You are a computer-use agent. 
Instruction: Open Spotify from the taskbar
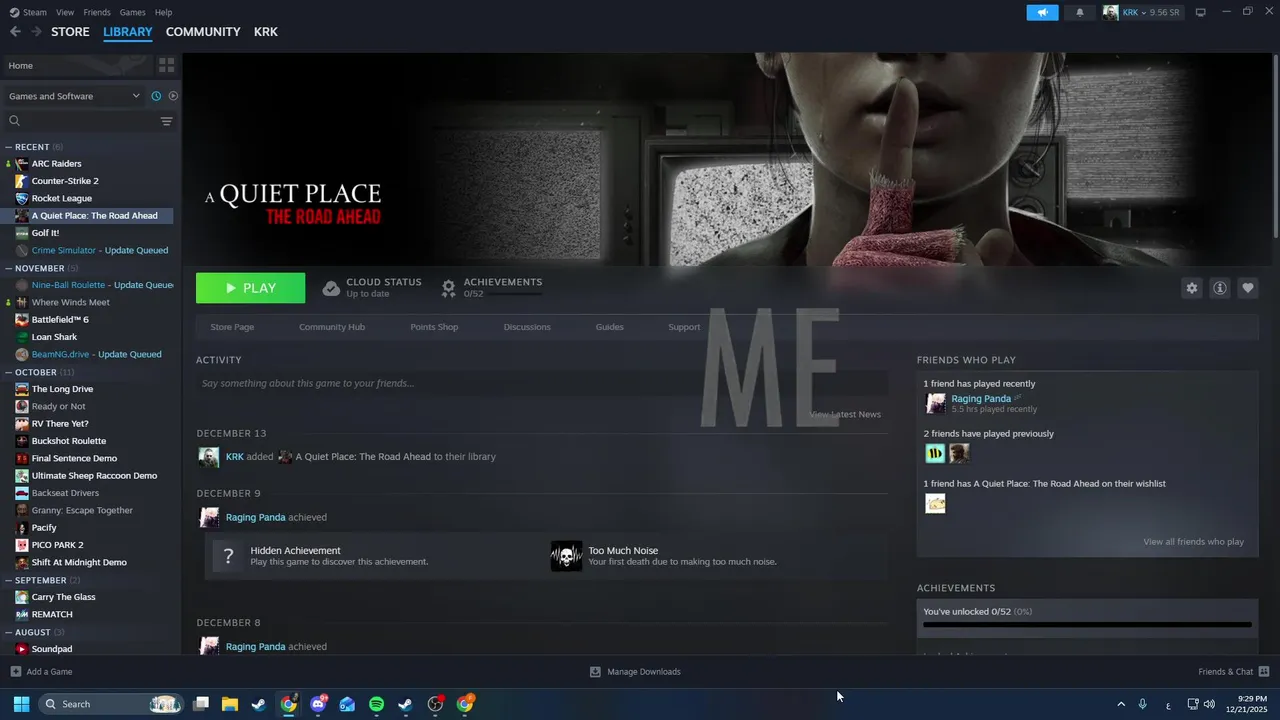pos(377,704)
